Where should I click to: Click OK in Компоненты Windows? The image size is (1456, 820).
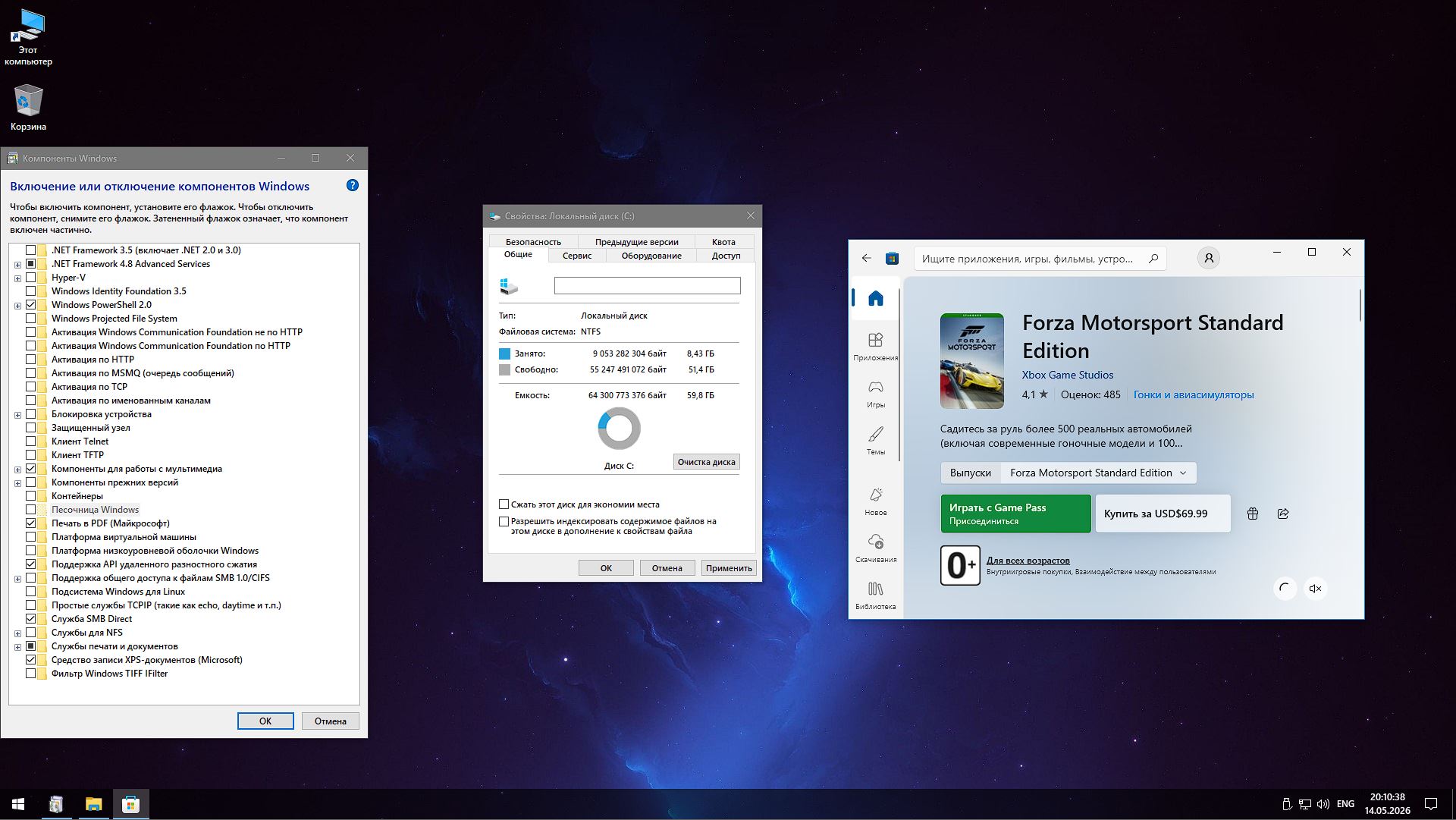265,721
